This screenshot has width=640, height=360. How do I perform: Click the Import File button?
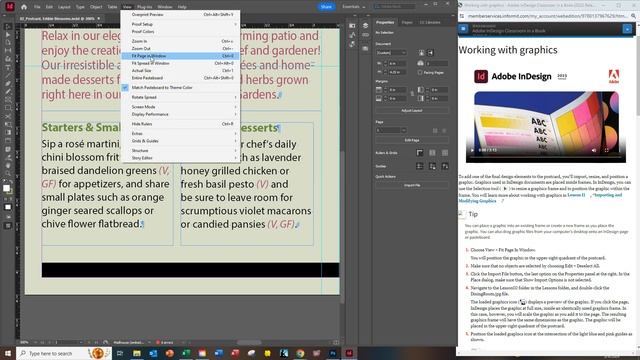[x=412, y=185]
